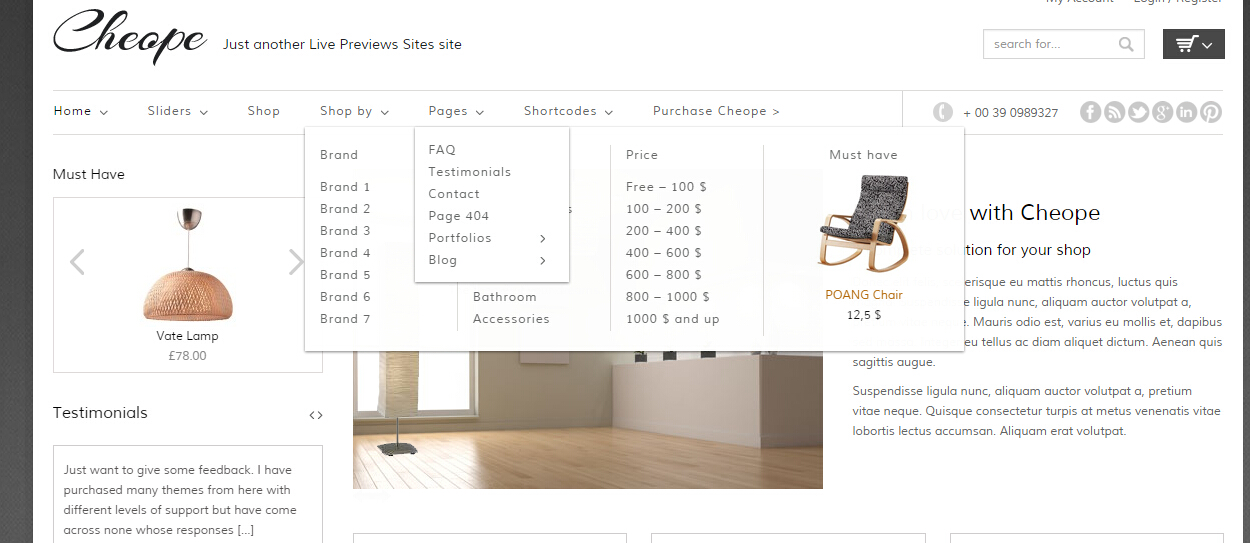This screenshot has height=543, width=1250.
Task: Click the LinkedIn icon
Action: tap(1186, 112)
